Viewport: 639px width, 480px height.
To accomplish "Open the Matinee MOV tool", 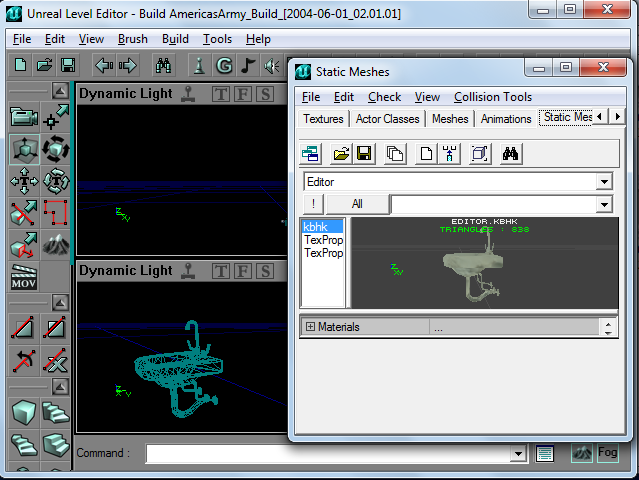I will point(24,277).
